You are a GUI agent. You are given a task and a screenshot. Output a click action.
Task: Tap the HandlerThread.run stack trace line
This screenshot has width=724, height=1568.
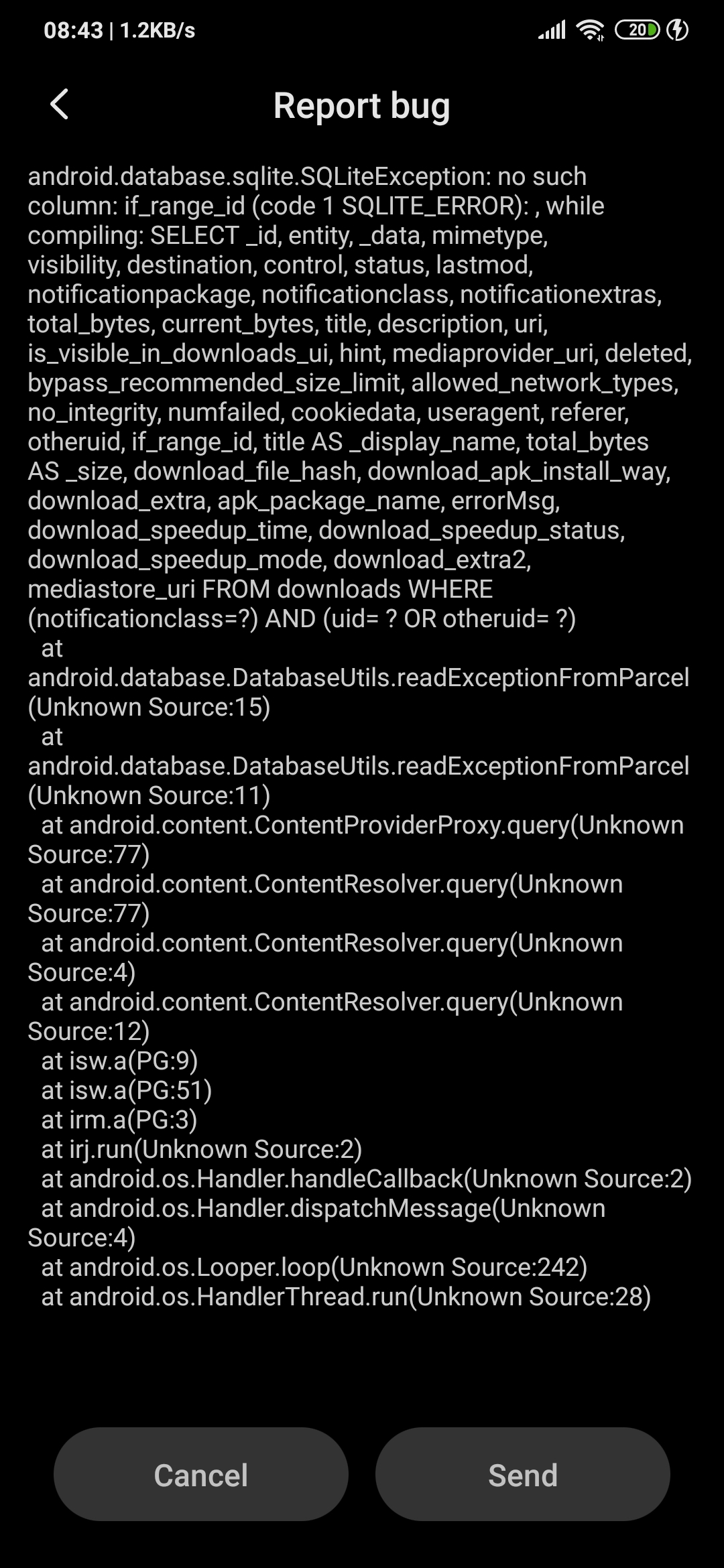(x=346, y=1297)
